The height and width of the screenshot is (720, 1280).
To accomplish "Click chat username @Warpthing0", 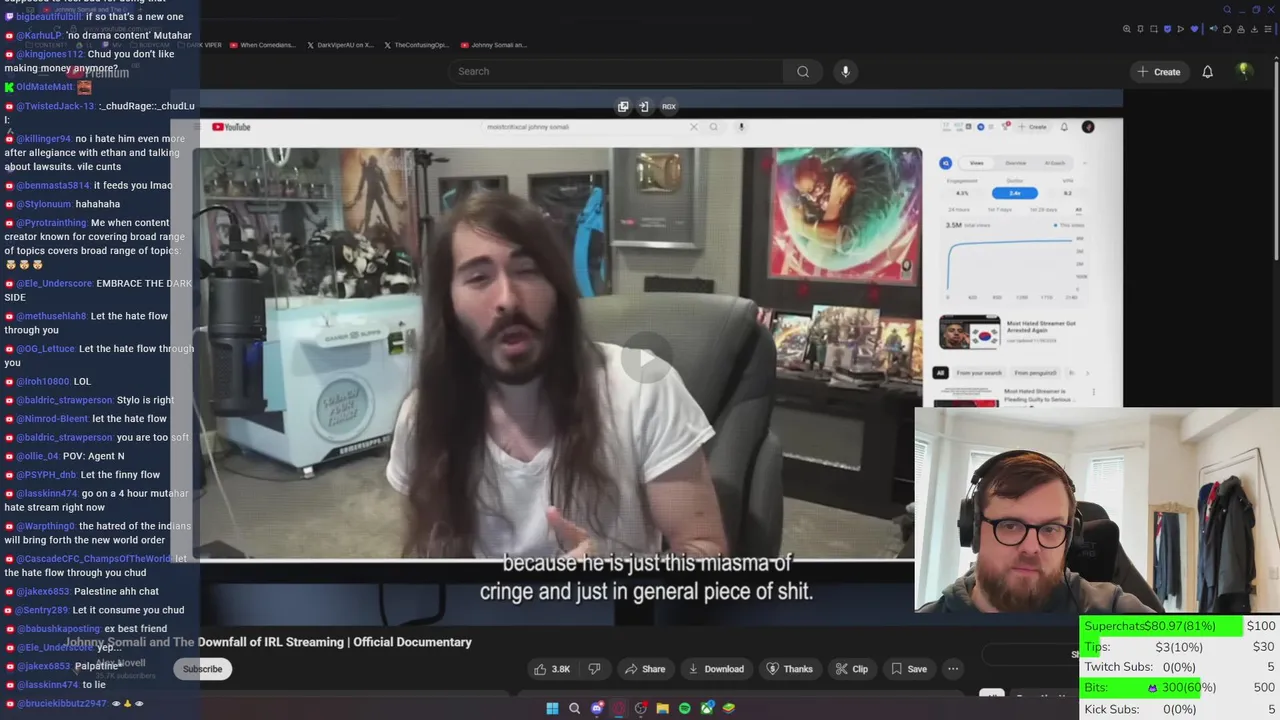I will click(x=45, y=526).
